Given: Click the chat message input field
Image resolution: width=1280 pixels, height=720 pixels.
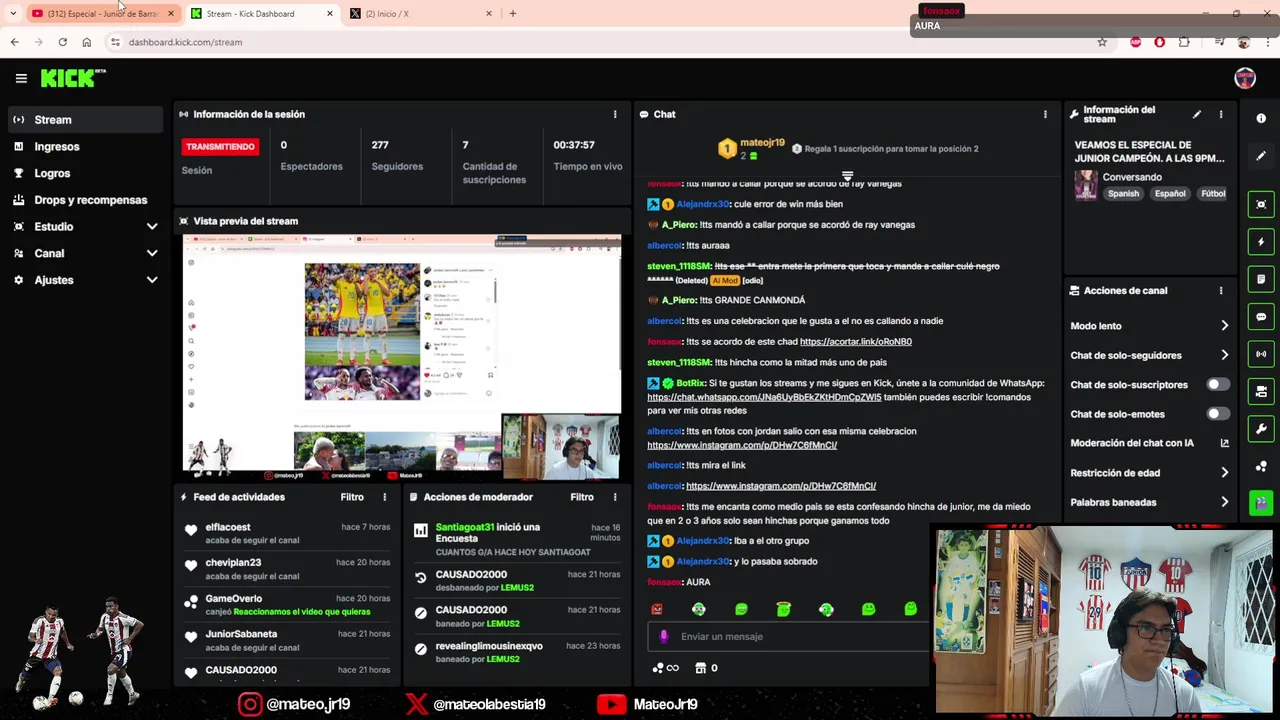Looking at the screenshot, I should click(790, 636).
